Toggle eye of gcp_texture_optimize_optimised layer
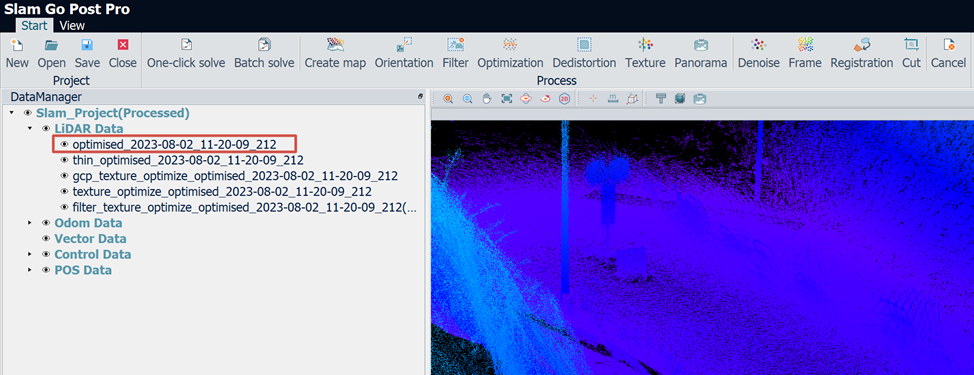974x375 pixels. tap(65, 176)
